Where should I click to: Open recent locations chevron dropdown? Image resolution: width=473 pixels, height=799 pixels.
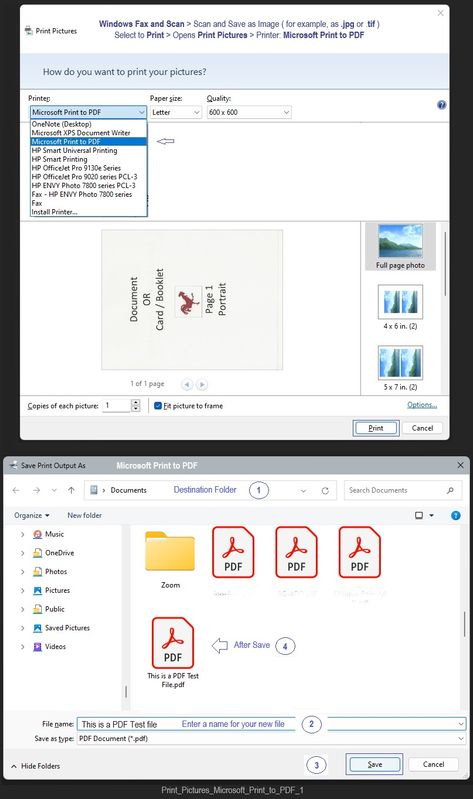pos(54,490)
